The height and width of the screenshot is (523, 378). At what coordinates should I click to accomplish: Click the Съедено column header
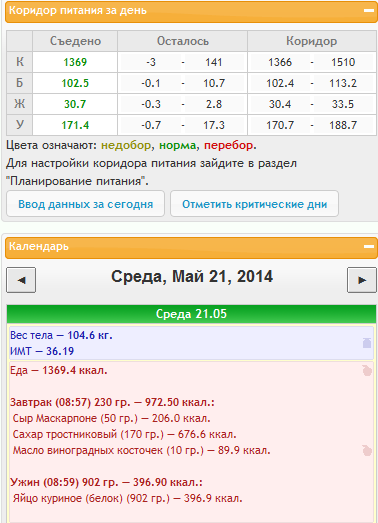click(75, 41)
